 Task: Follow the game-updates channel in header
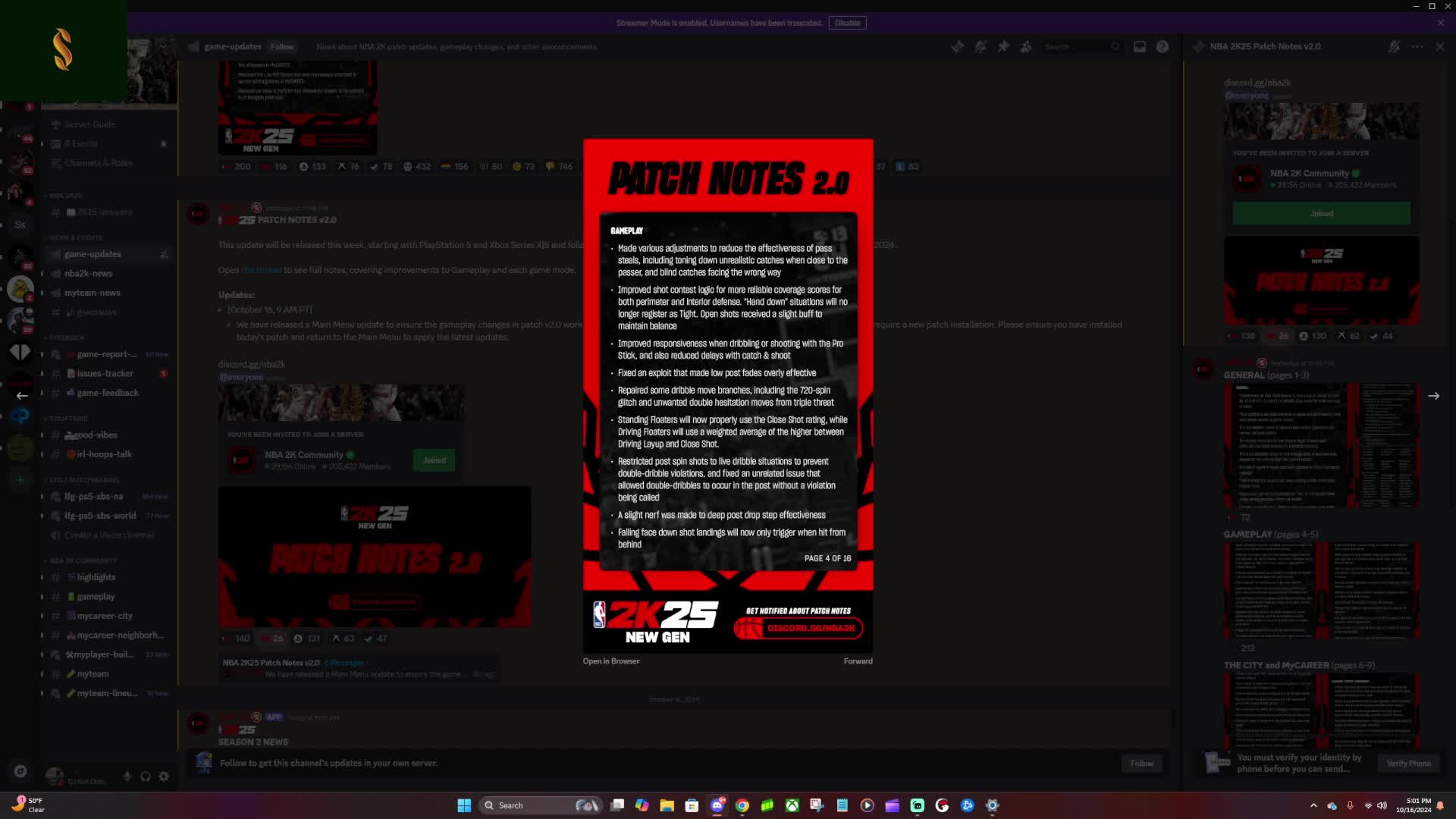click(281, 47)
